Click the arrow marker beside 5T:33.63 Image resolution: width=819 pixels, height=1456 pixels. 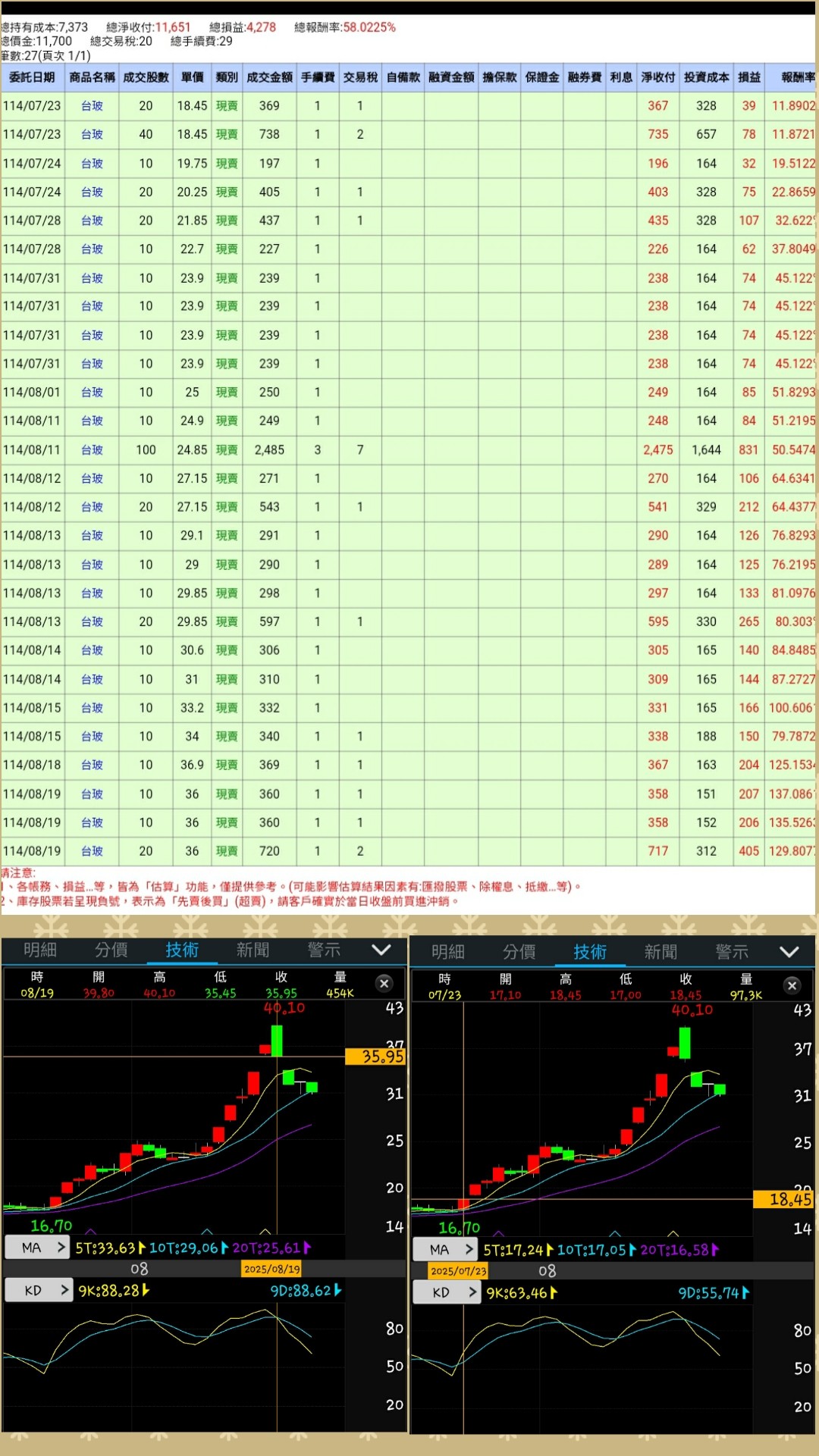click(x=142, y=1248)
